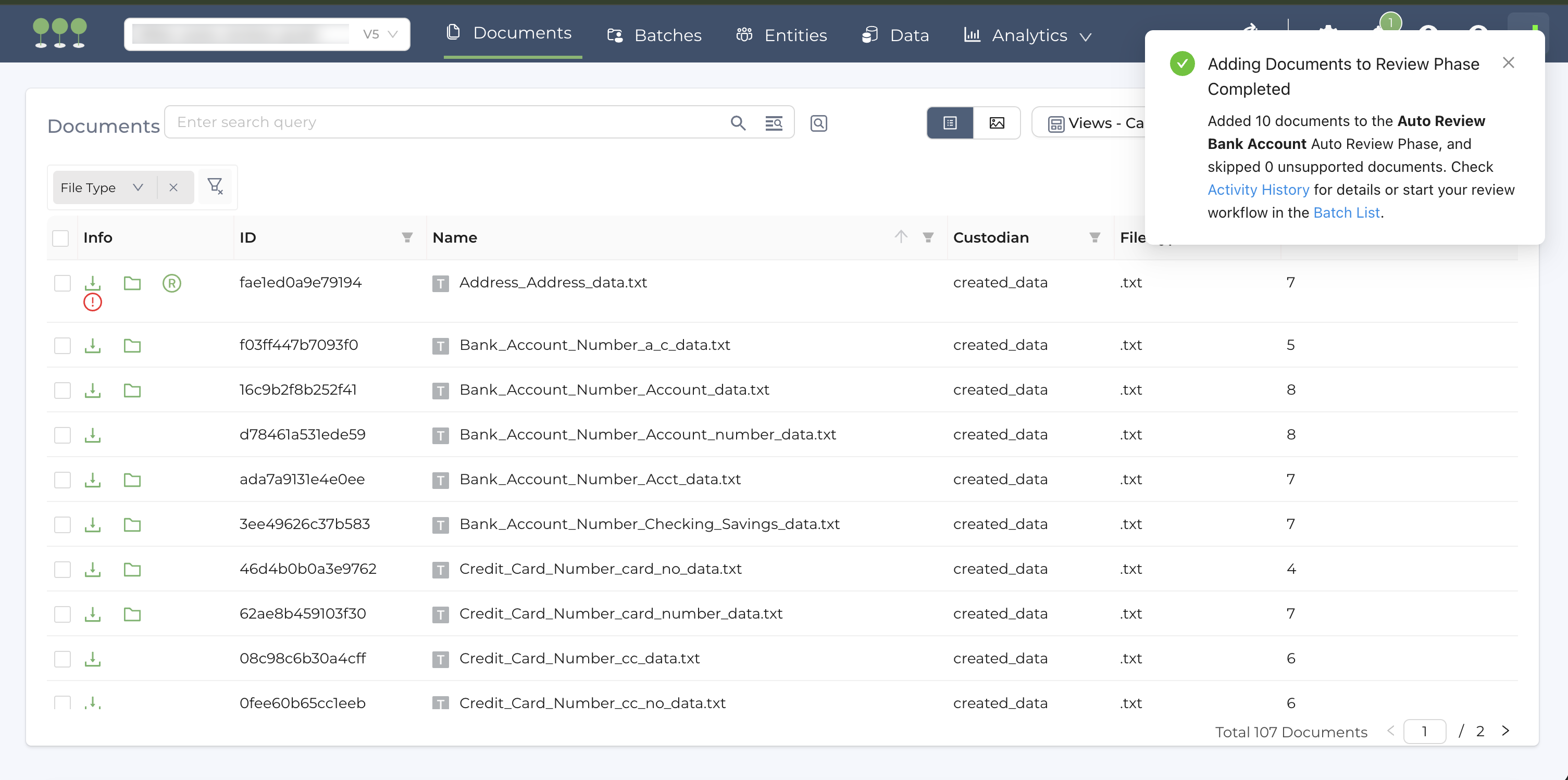Click the R review badge on Address row

coord(172,283)
